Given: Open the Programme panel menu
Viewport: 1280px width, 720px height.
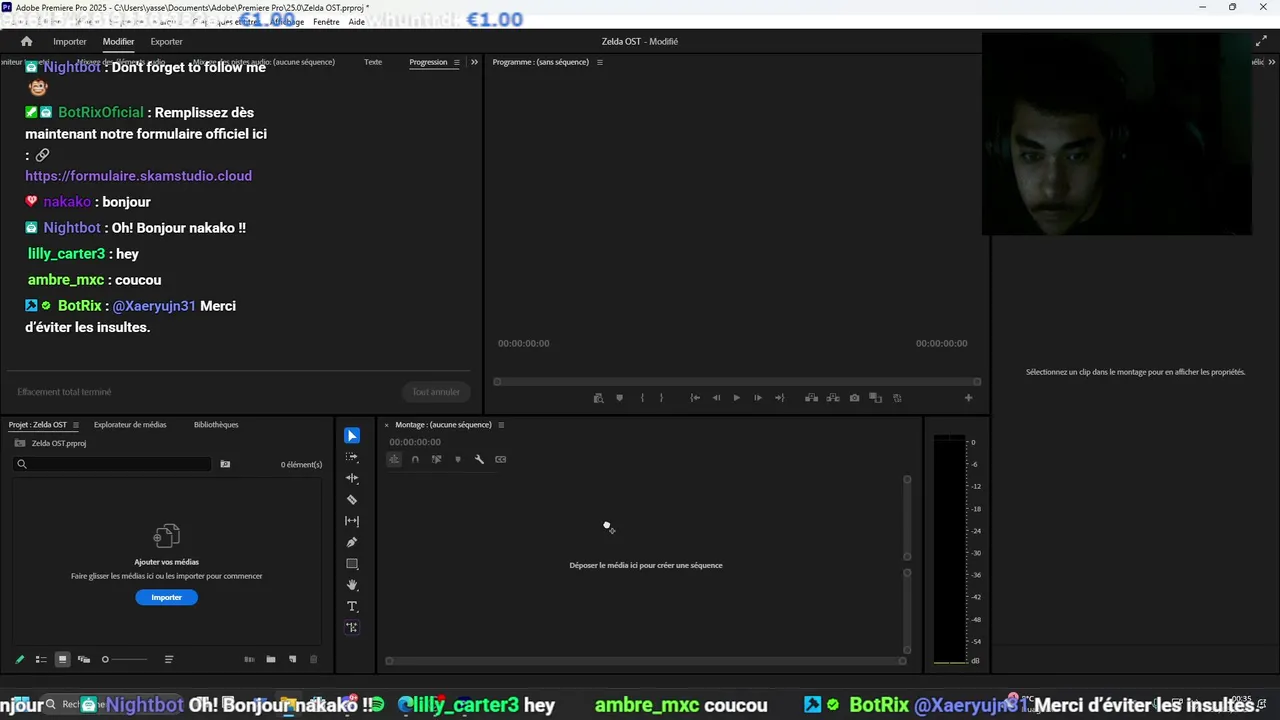Looking at the screenshot, I should coord(600,62).
